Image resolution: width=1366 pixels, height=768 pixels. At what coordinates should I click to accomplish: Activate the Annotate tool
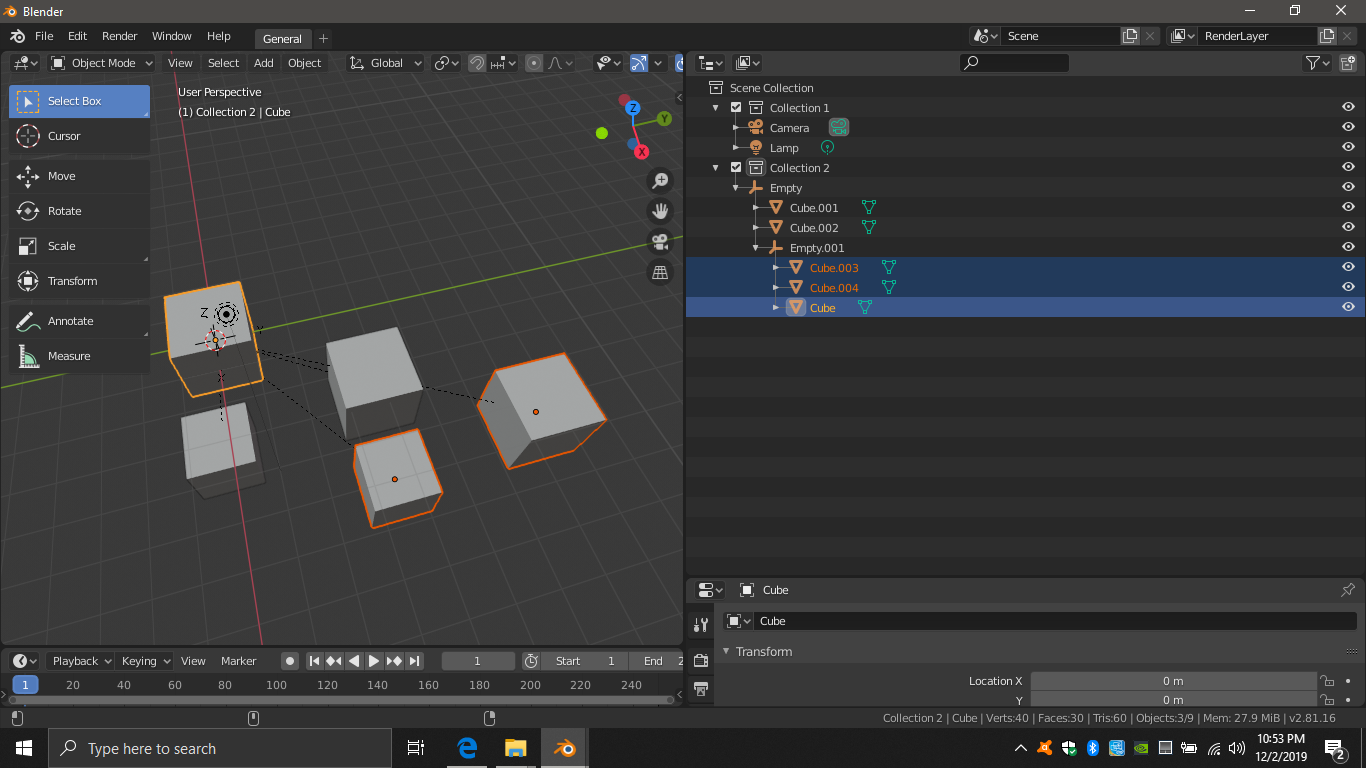click(x=80, y=321)
